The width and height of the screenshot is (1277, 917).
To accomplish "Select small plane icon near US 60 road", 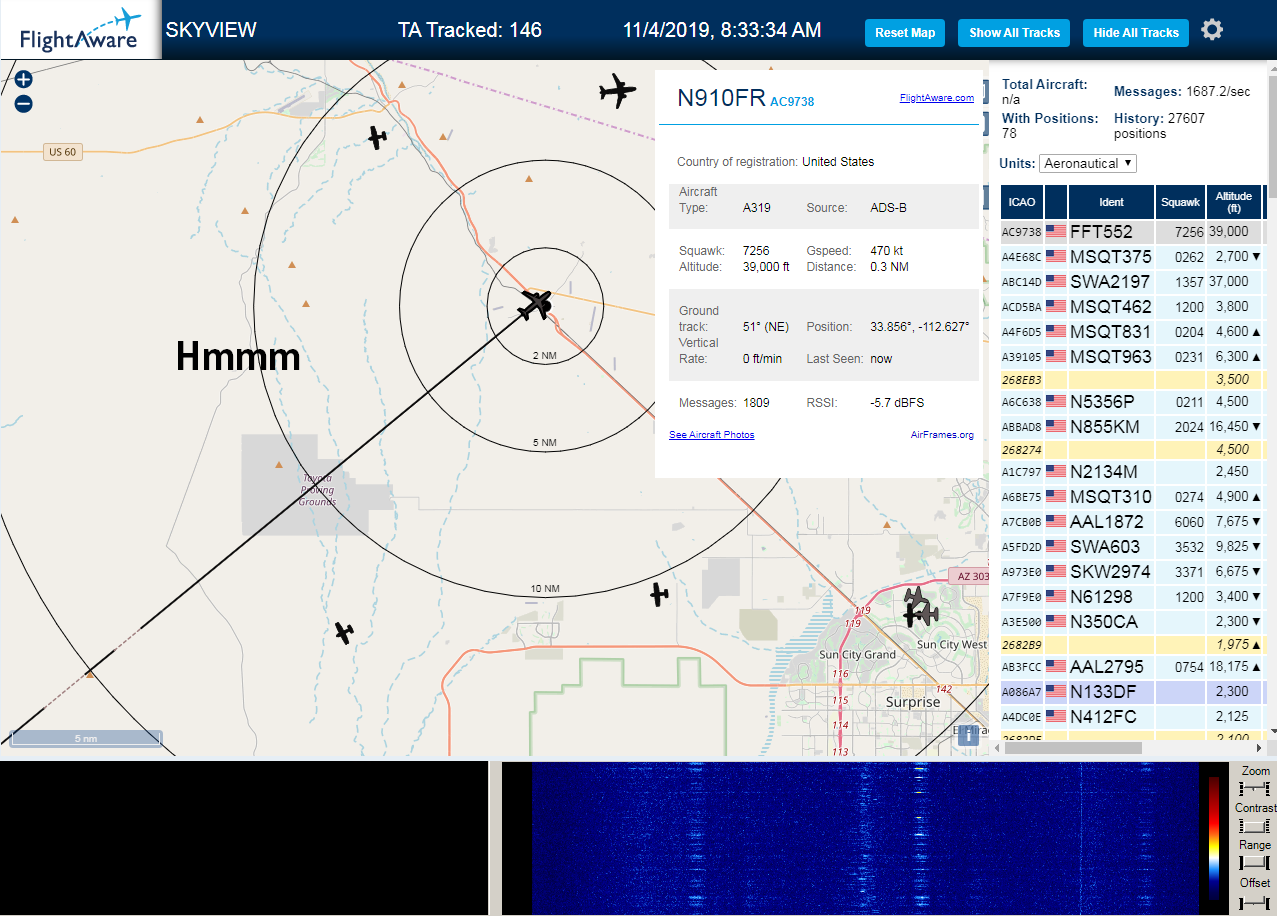I will click(376, 137).
